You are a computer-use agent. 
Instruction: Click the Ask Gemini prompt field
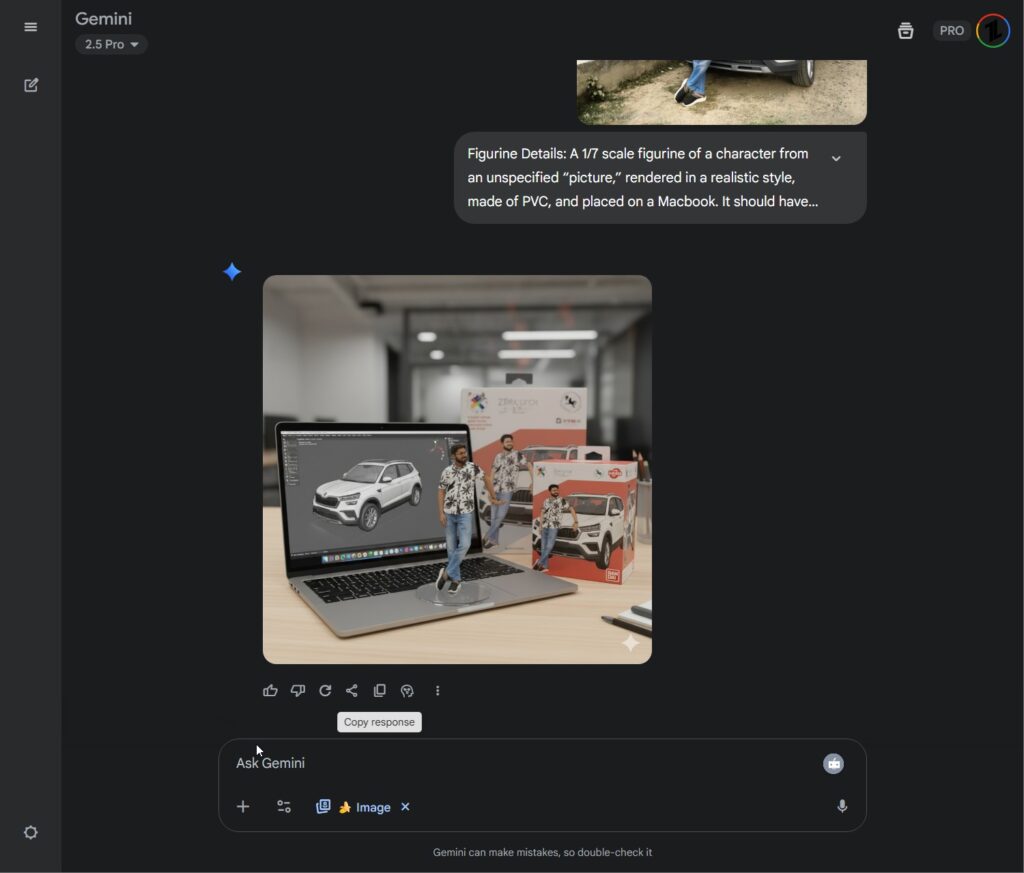coord(500,763)
